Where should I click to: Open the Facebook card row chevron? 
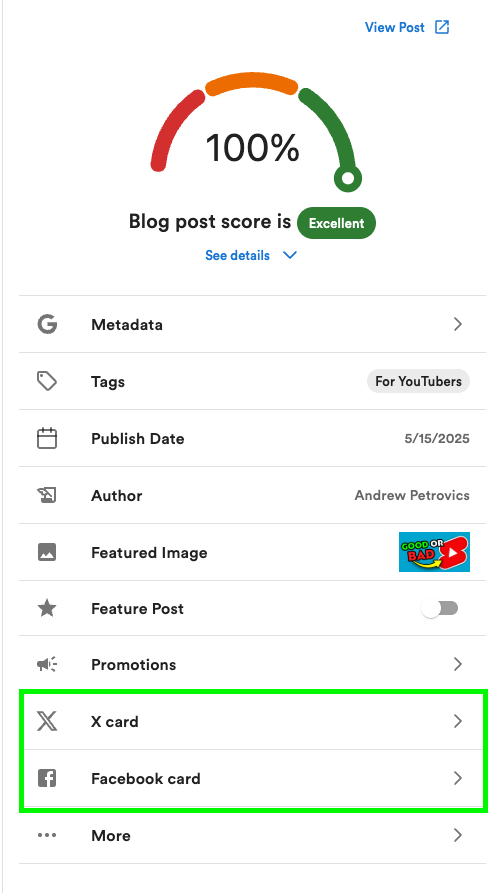(458, 778)
